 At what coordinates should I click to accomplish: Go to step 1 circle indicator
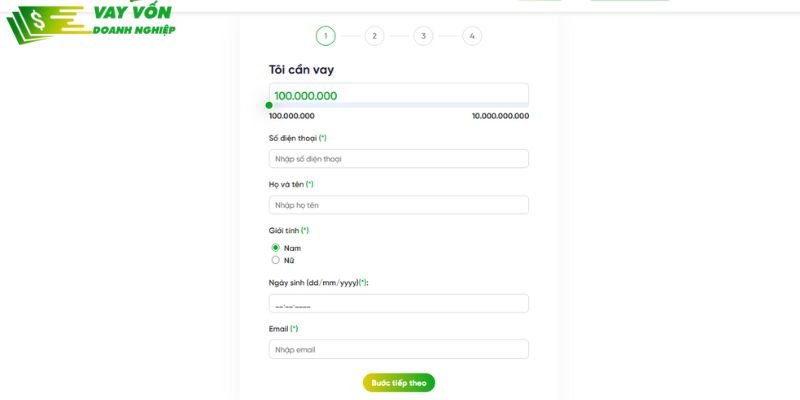click(x=326, y=36)
